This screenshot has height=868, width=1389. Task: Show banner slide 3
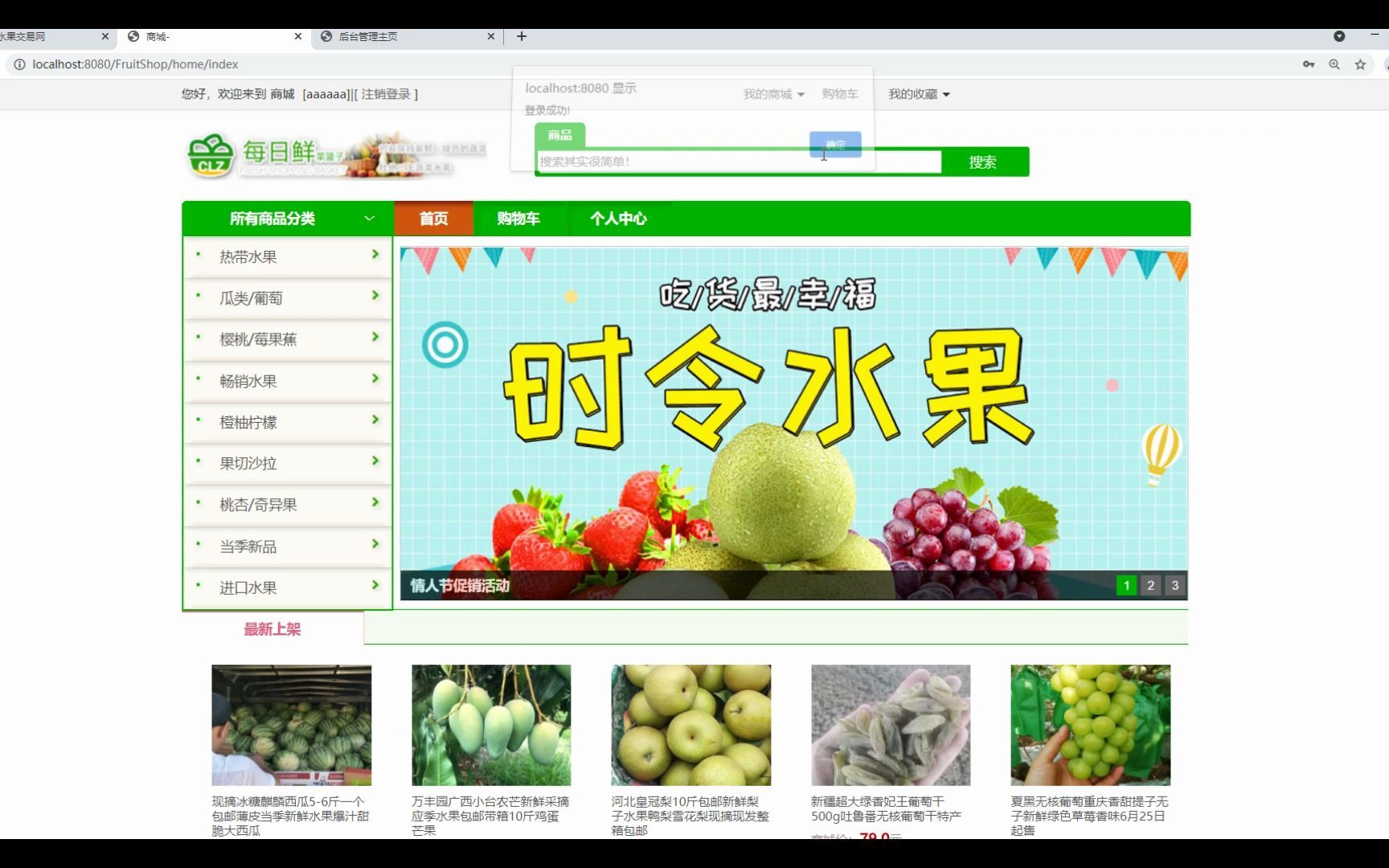(x=1174, y=585)
